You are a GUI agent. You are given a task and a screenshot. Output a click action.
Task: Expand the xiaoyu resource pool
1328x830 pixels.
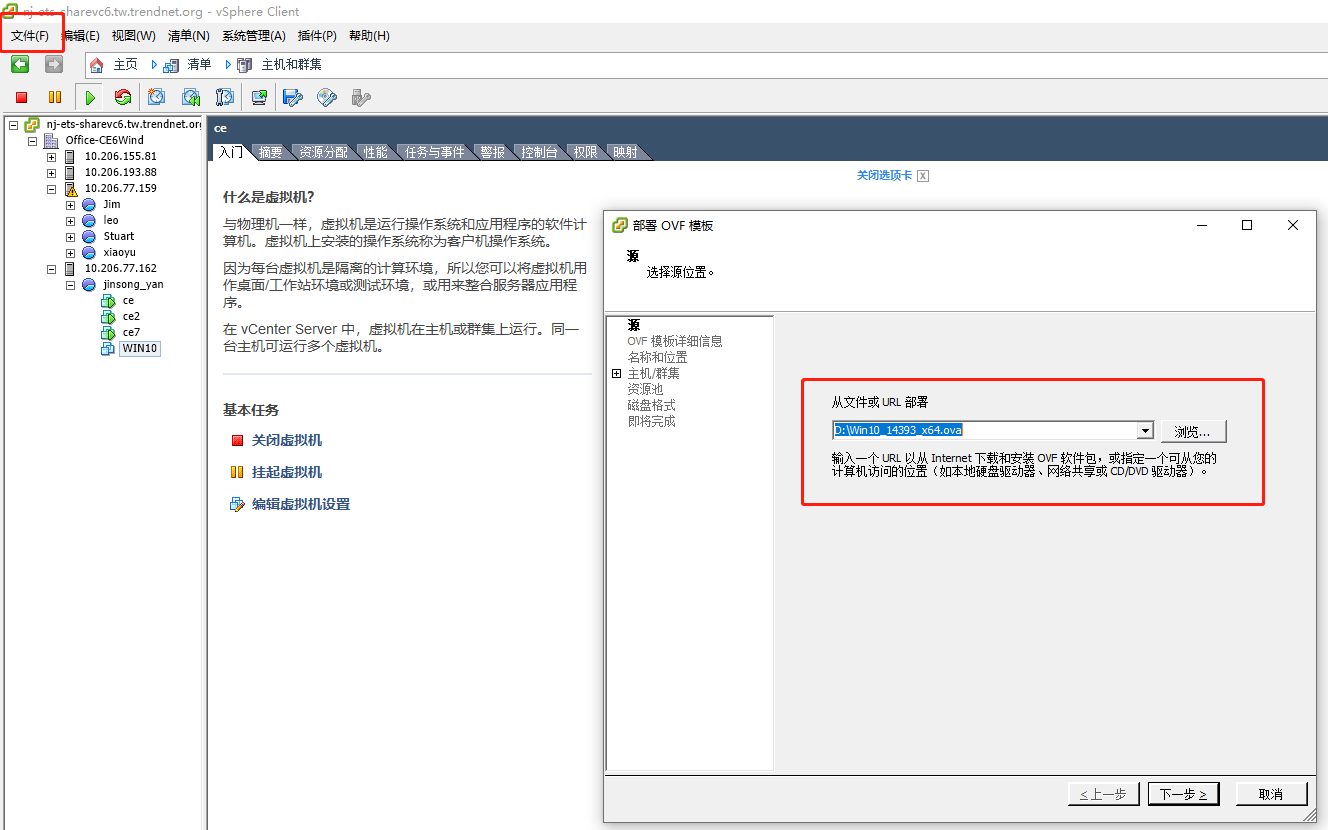tap(71, 253)
